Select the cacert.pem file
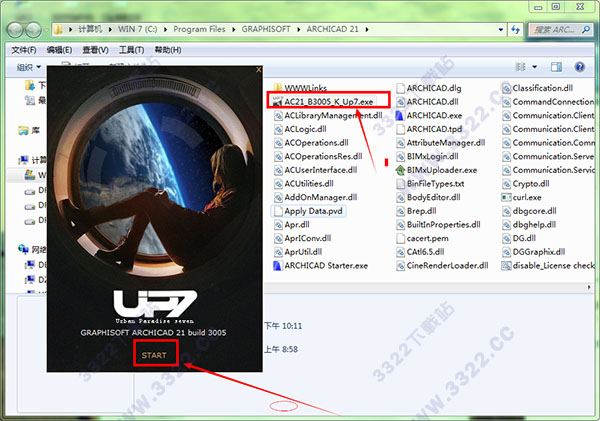 (423, 238)
